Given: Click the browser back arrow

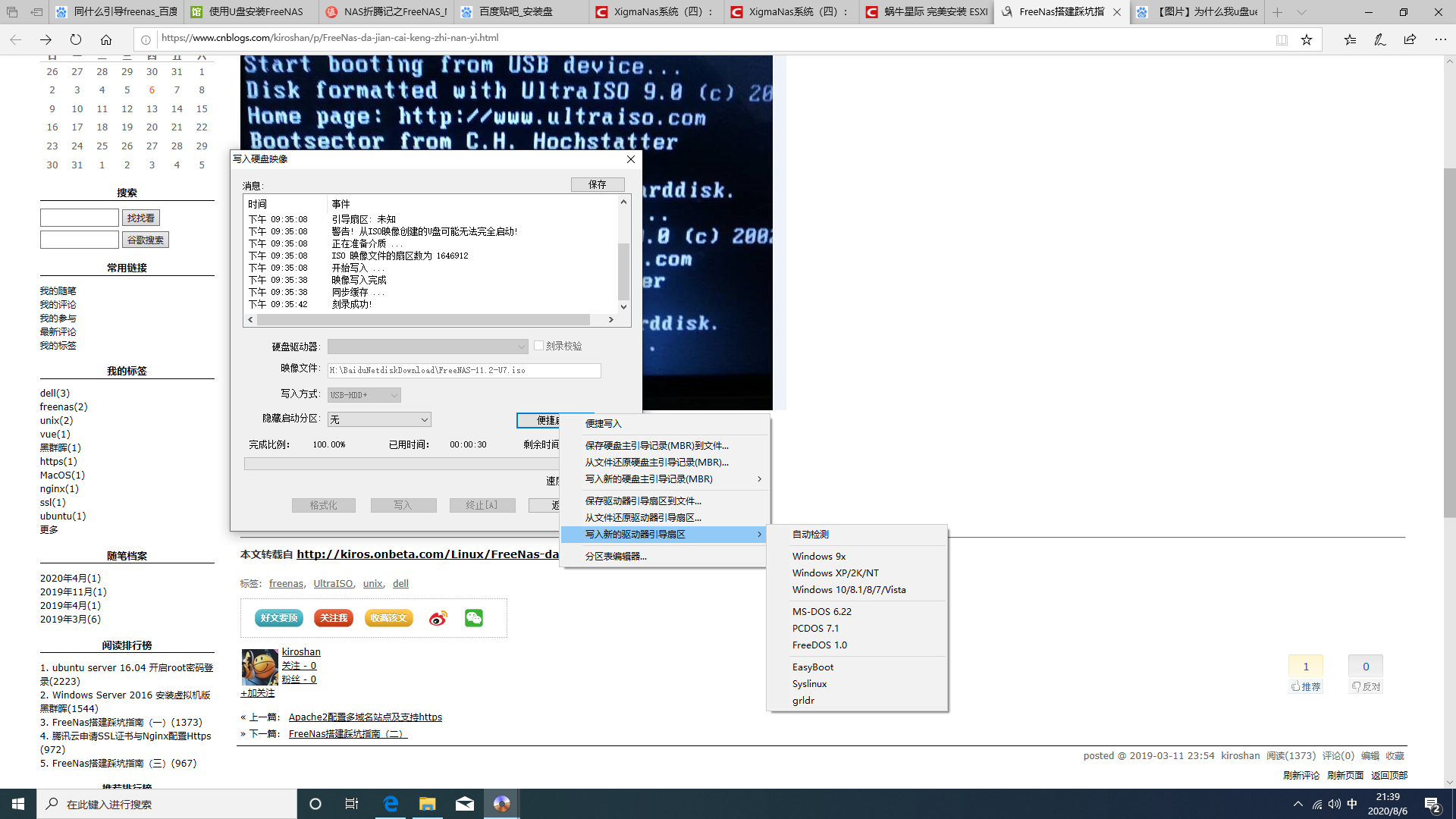Looking at the screenshot, I should point(15,39).
